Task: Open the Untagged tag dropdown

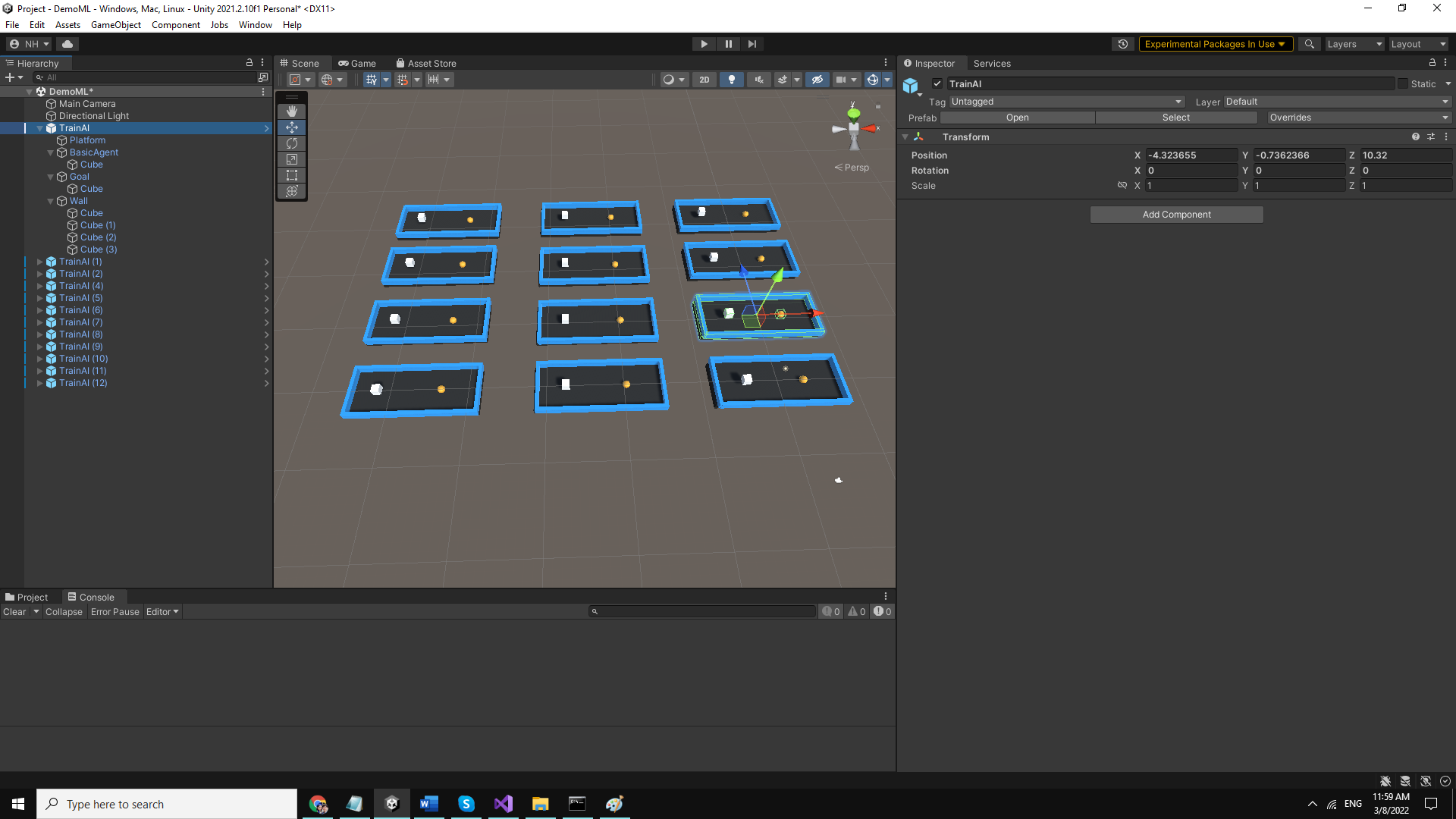Action: [x=1065, y=101]
